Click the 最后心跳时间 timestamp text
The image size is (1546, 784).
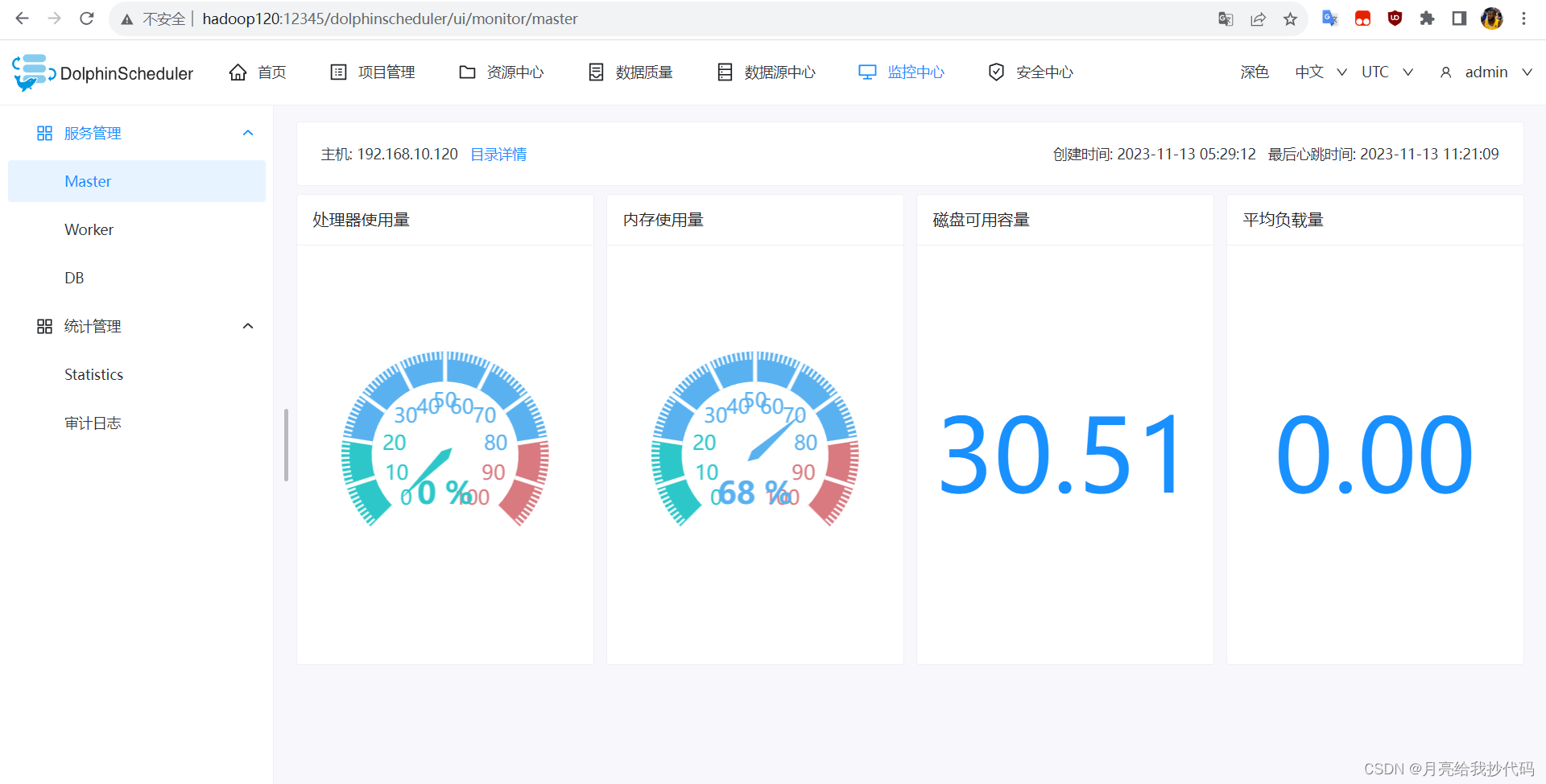click(x=1383, y=154)
